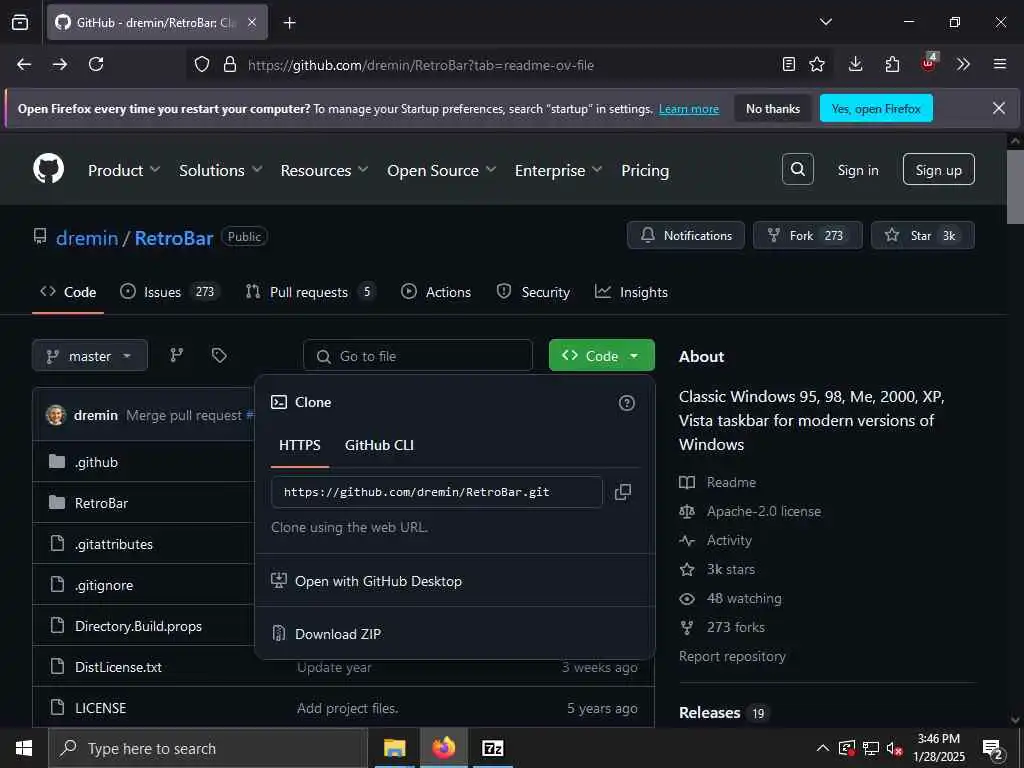Select GitHub CLI clone tab
The image size is (1024, 768).
pos(379,445)
